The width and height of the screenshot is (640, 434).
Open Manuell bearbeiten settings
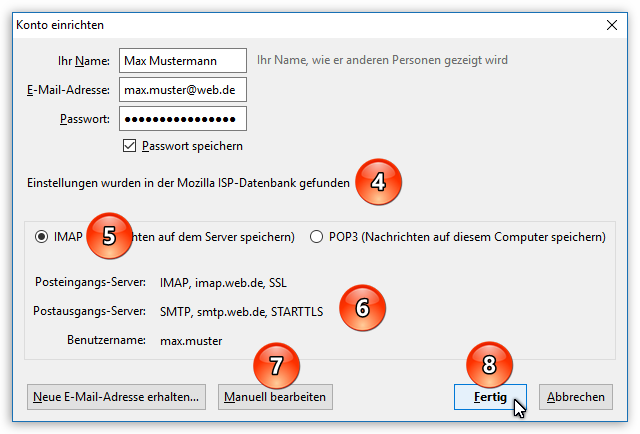275,397
